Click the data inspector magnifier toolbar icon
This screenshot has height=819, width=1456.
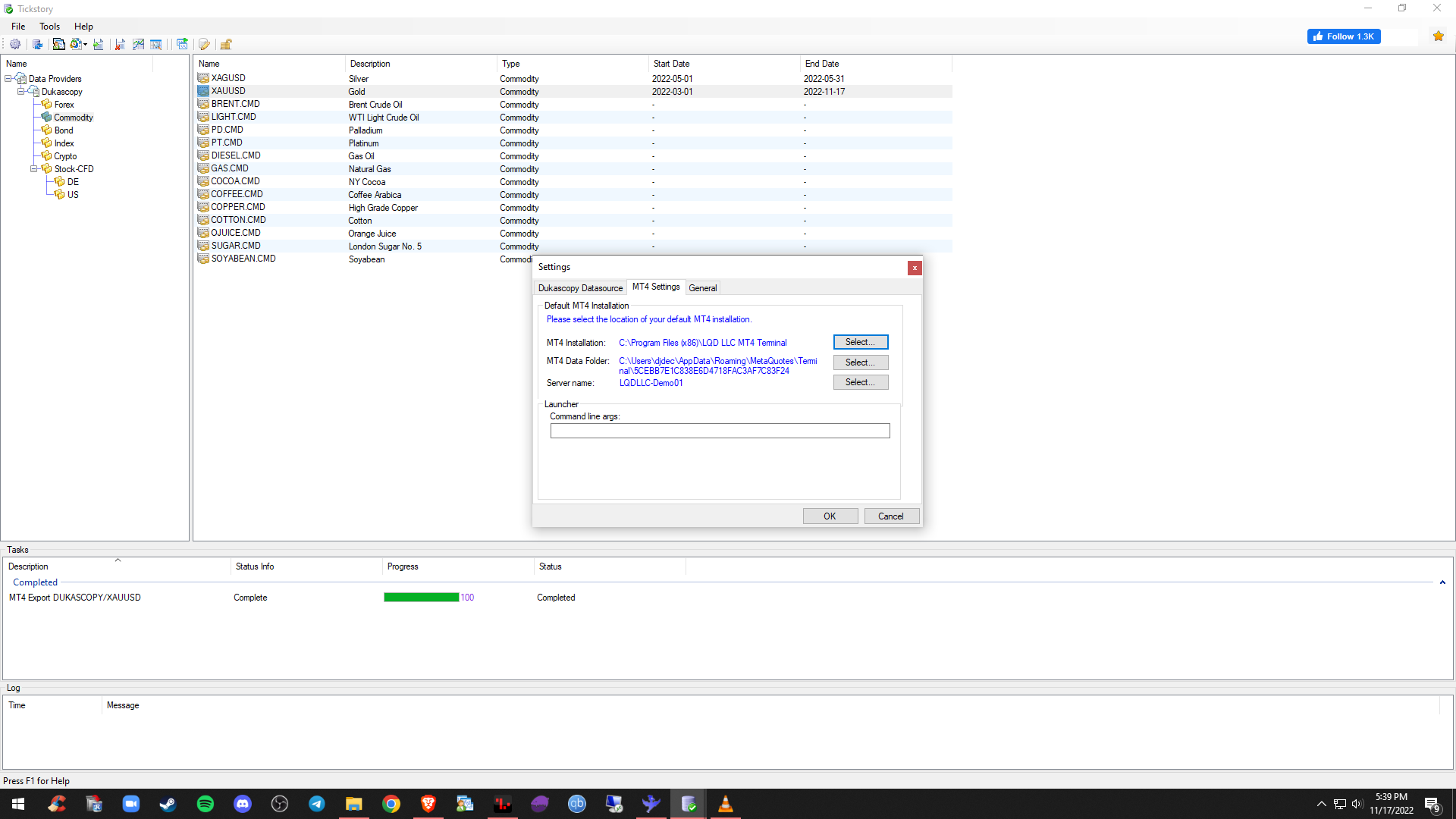click(x=156, y=44)
